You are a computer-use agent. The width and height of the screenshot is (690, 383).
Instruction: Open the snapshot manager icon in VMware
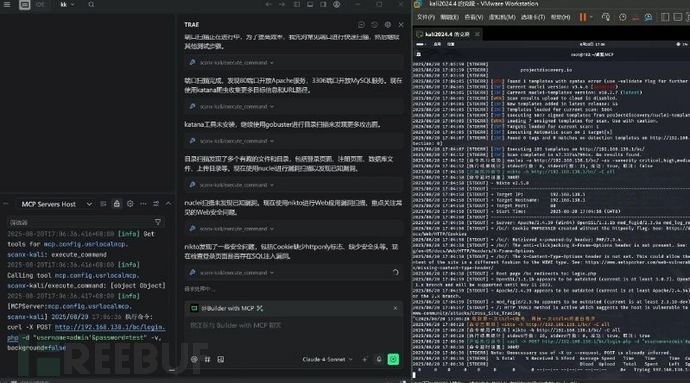tap(648, 17)
